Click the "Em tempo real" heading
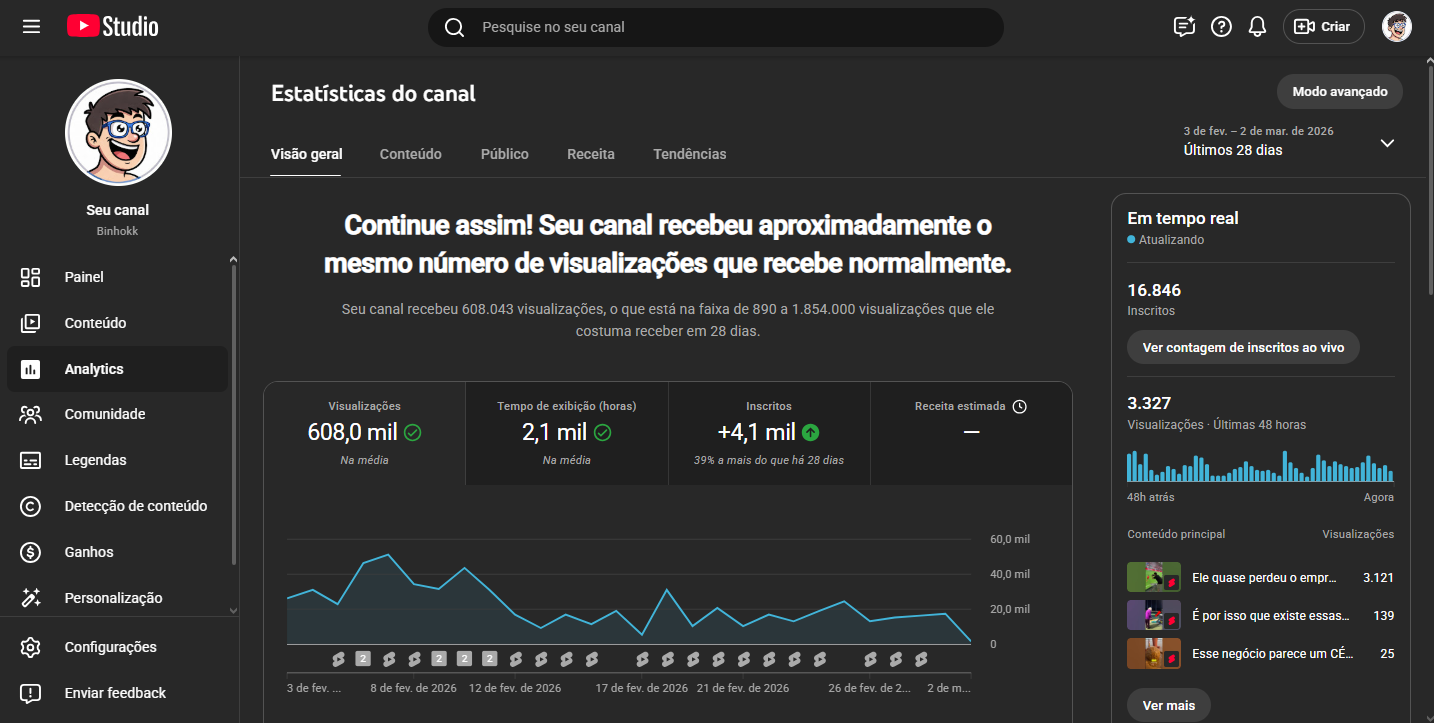The image size is (1434, 723). tap(1183, 218)
